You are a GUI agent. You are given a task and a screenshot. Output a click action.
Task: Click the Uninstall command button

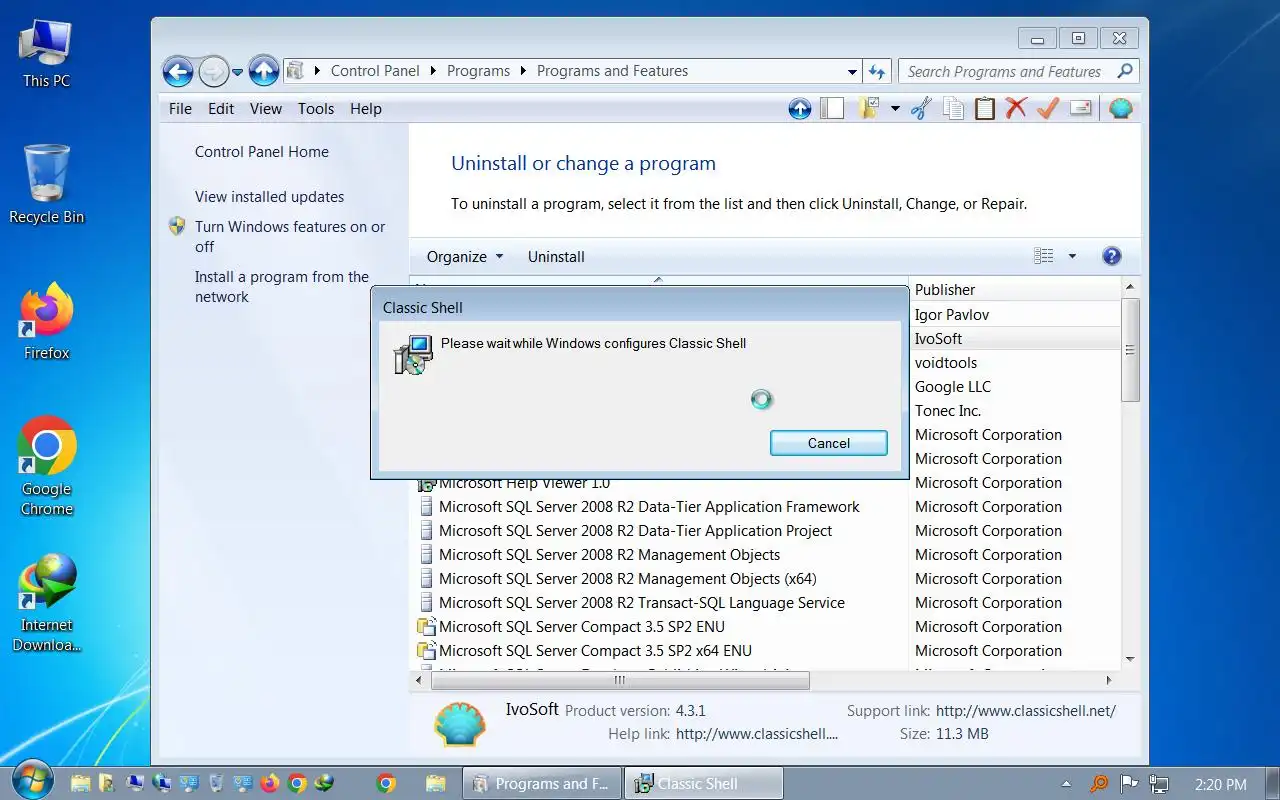click(556, 257)
